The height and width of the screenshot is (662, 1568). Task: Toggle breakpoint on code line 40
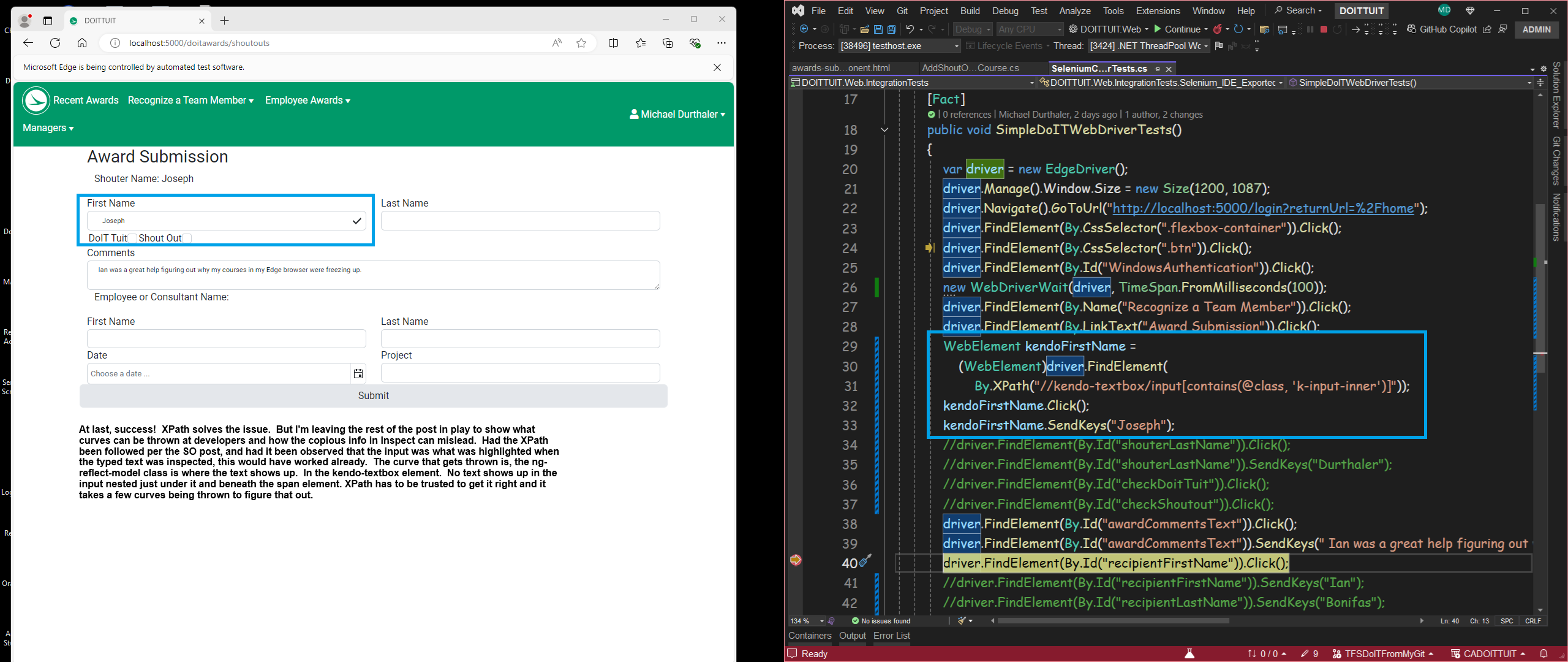coord(796,560)
